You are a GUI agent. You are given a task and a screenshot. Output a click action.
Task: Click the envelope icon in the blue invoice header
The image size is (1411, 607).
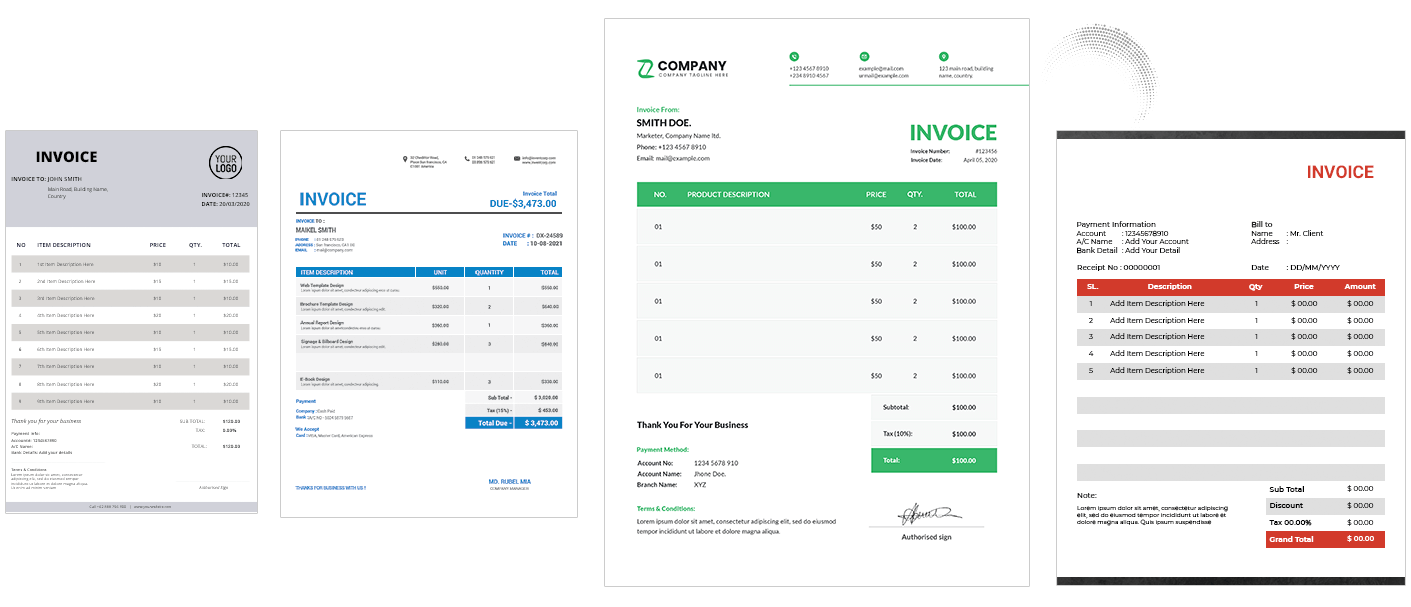coord(517,158)
